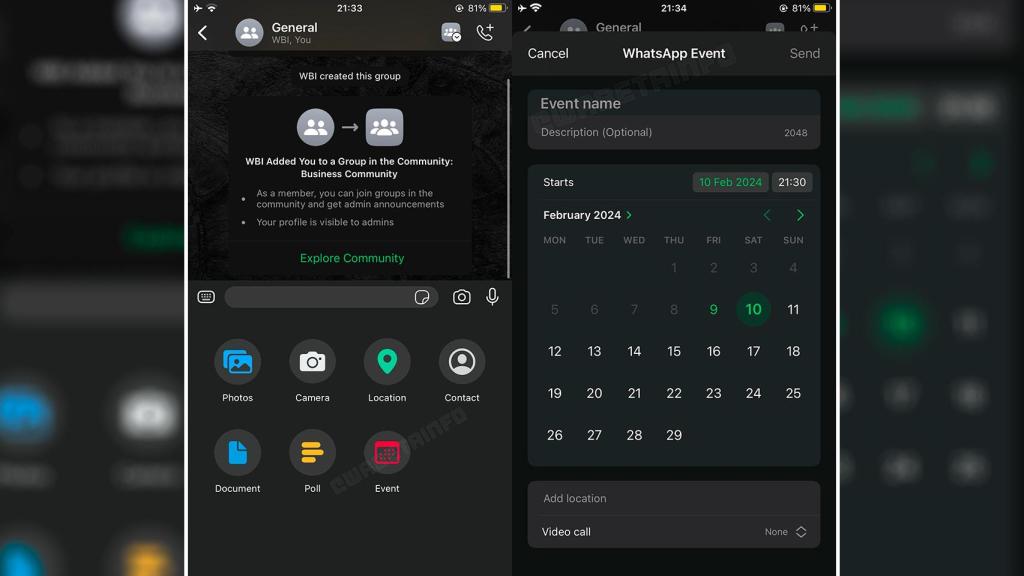The image size is (1024, 576).
Task: Select February 9 in calendar
Action: tap(713, 310)
